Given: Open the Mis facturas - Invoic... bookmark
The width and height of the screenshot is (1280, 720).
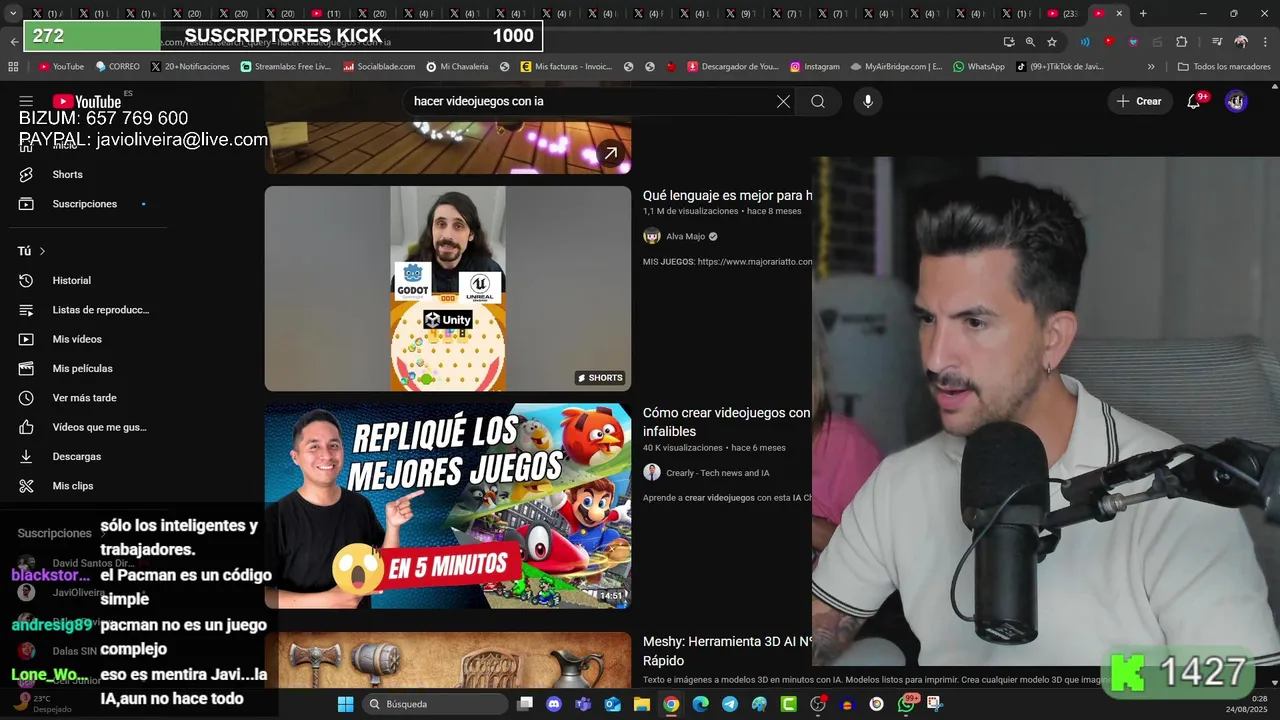Looking at the screenshot, I should [x=566, y=67].
